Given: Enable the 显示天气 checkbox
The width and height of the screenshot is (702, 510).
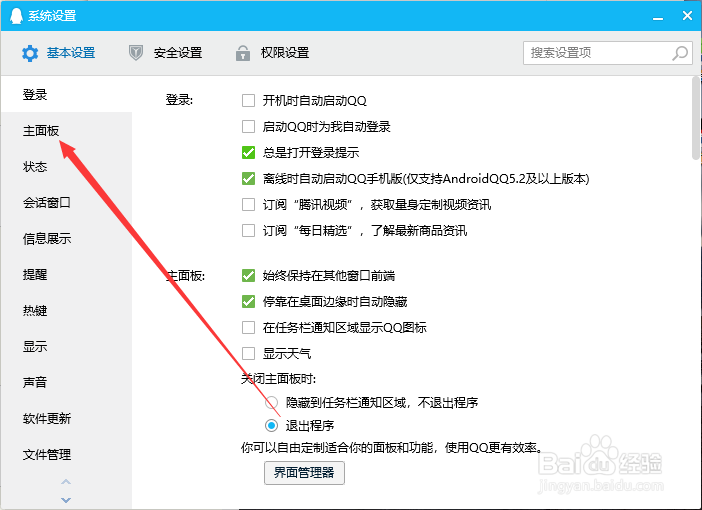Looking at the screenshot, I should click(248, 353).
